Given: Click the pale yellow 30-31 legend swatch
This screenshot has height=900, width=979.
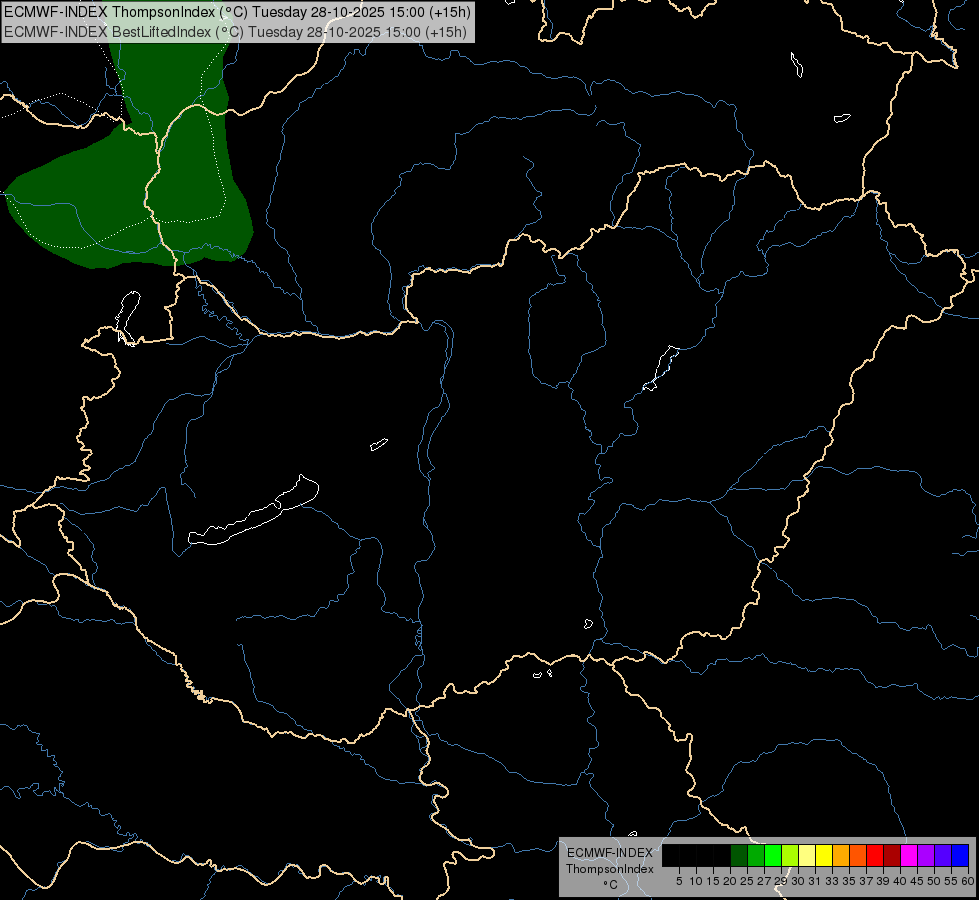Looking at the screenshot, I should pyautogui.click(x=807, y=855).
